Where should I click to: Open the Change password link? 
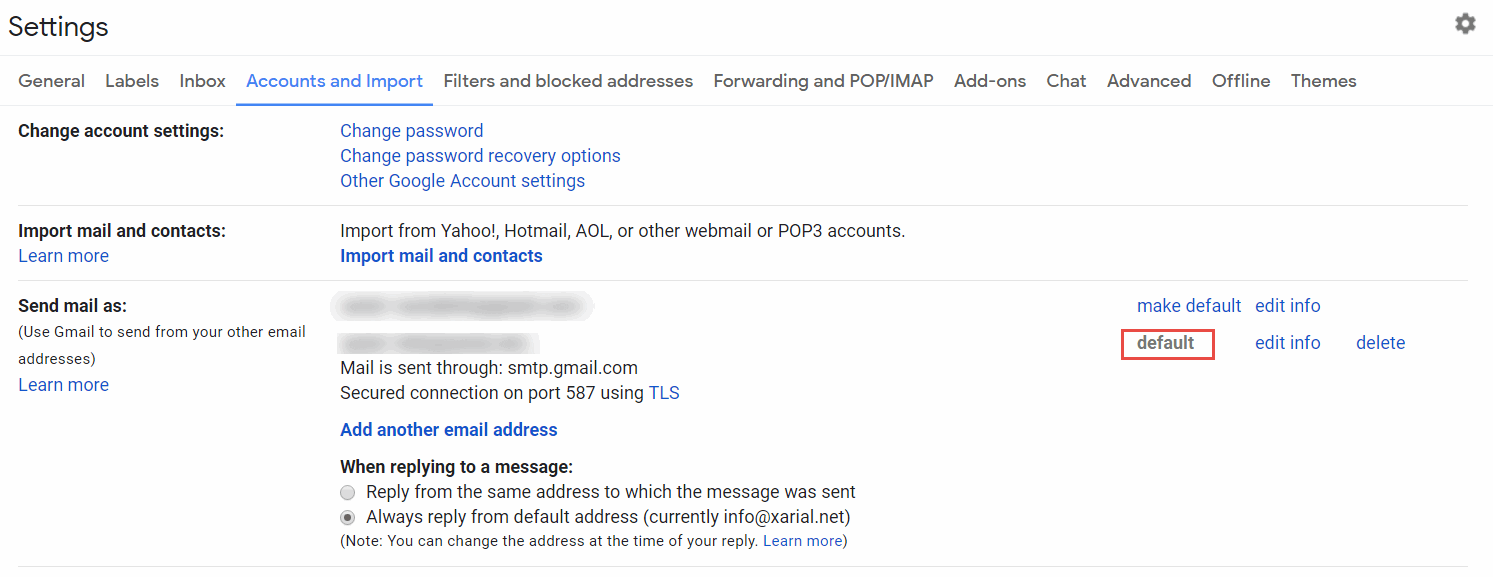[x=411, y=130]
